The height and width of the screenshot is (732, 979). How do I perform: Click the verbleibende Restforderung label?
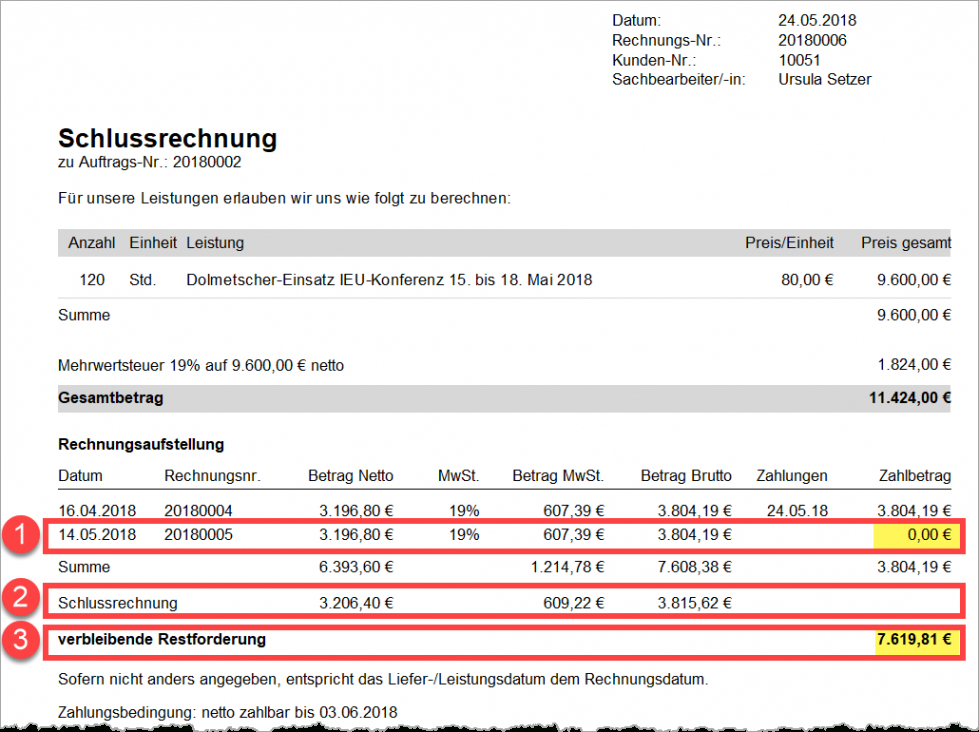(x=162, y=639)
